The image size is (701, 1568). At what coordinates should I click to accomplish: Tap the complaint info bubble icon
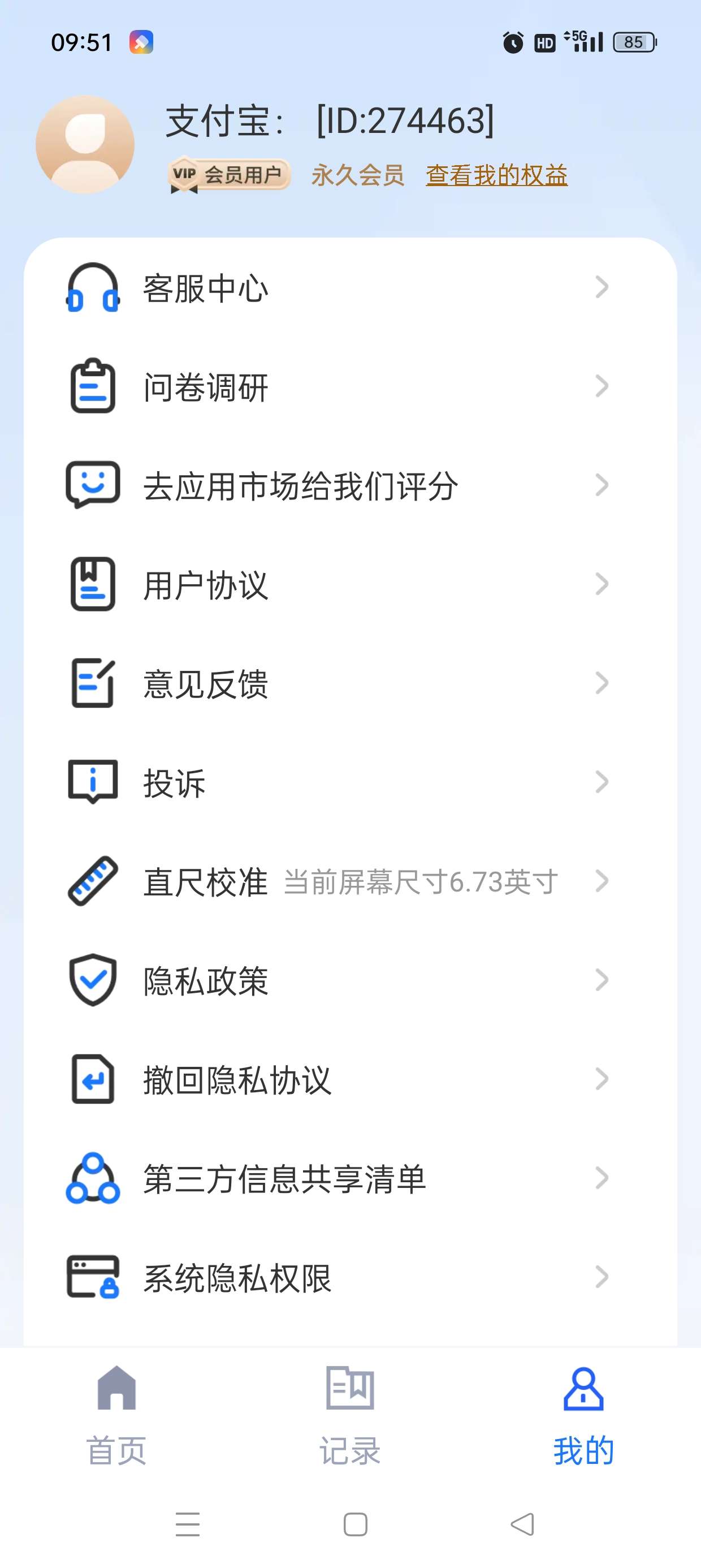93,782
